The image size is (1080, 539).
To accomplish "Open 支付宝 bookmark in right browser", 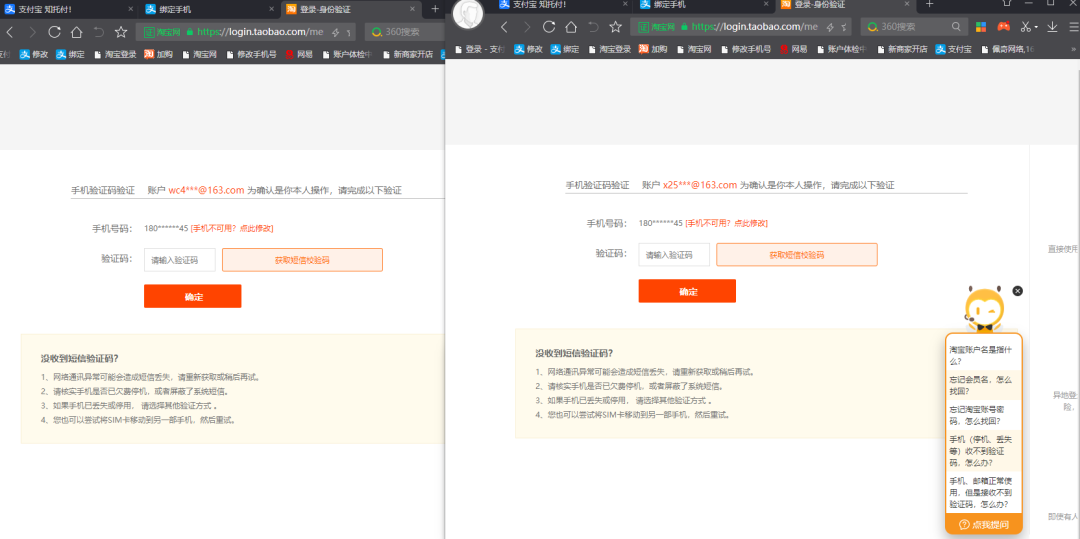I will pyautogui.click(x=954, y=50).
